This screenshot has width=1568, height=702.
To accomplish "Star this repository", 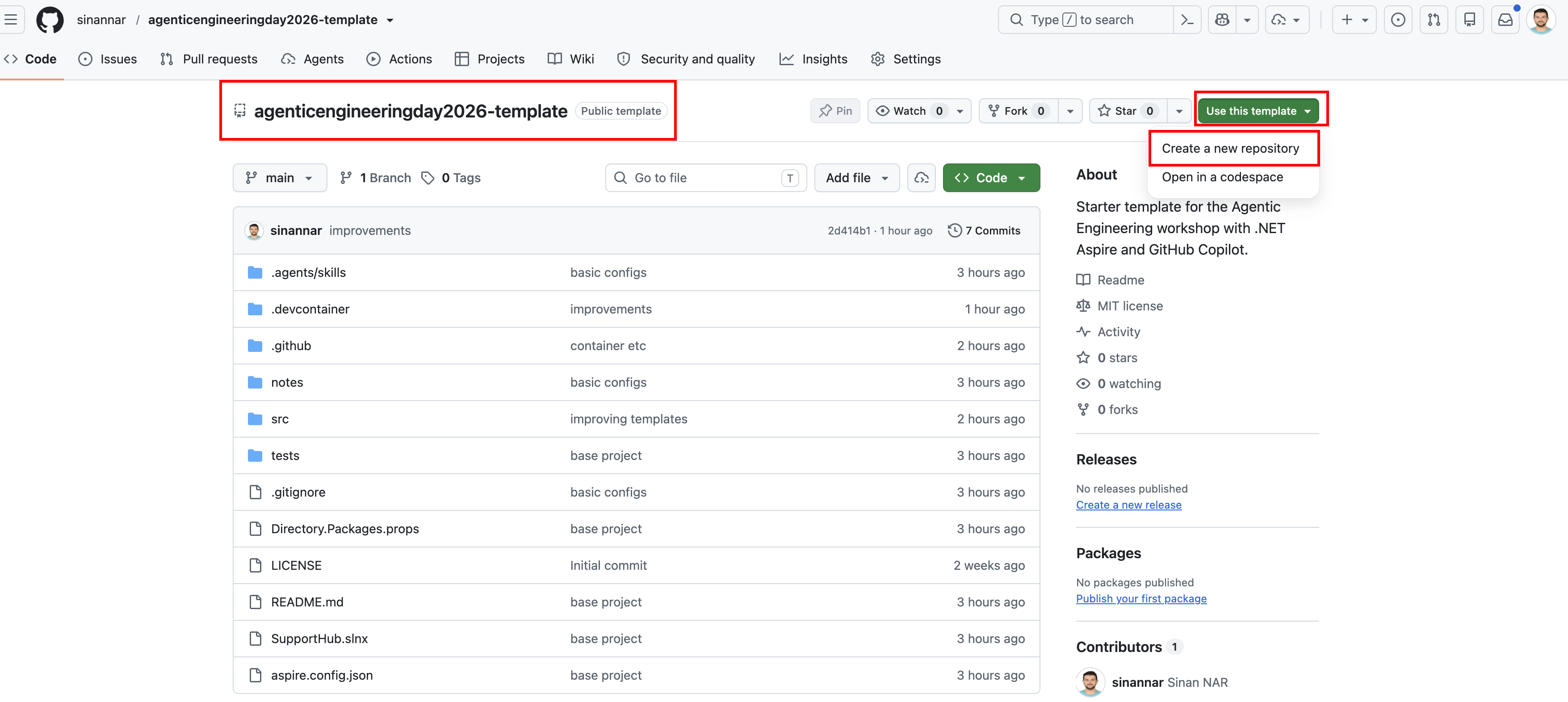I will pos(1127,111).
